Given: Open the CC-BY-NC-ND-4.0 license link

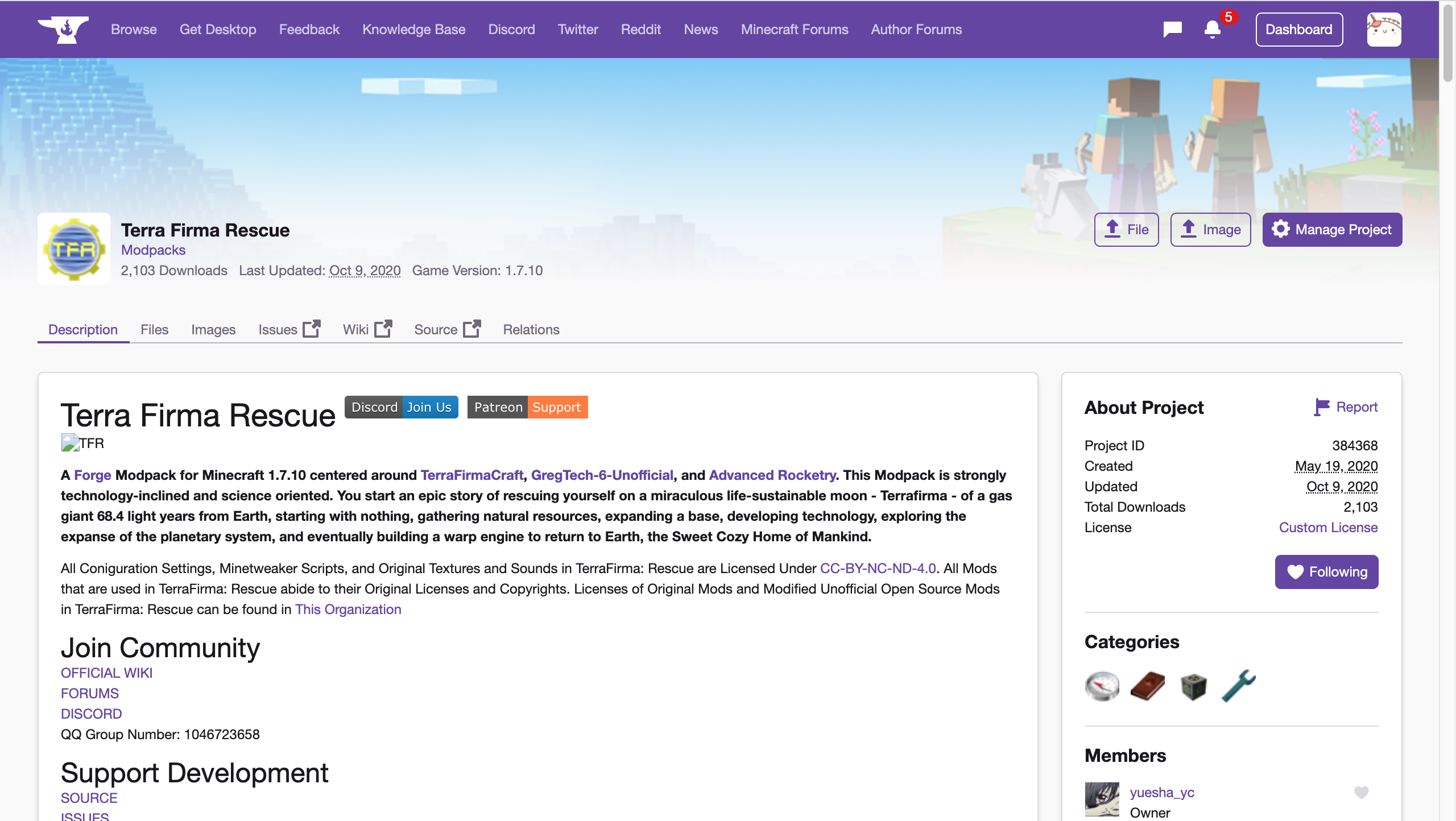Looking at the screenshot, I should tap(878, 569).
